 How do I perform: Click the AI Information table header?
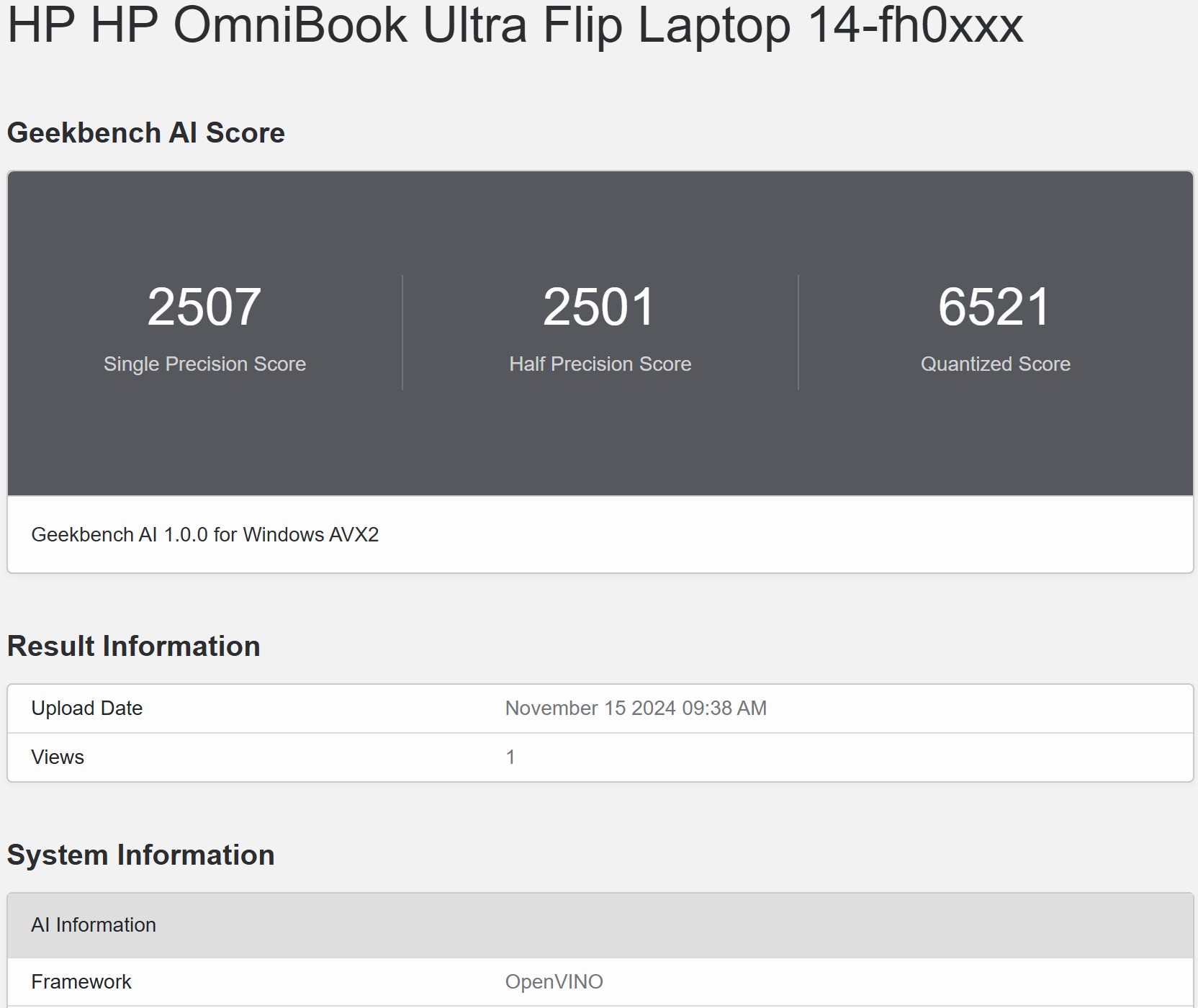pyautogui.click(x=600, y=925)
